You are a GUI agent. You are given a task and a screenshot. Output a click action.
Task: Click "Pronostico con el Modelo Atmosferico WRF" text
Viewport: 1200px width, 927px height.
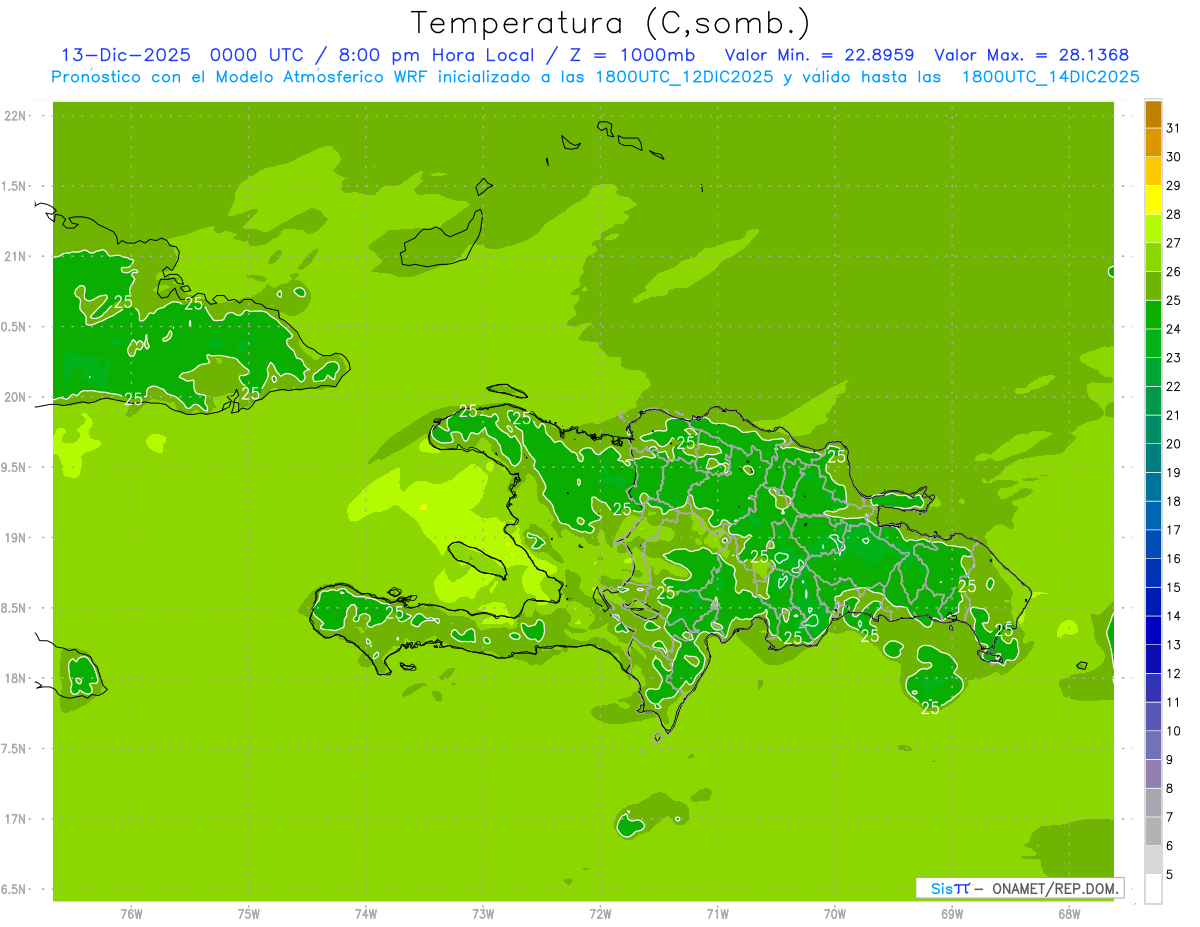239,77
